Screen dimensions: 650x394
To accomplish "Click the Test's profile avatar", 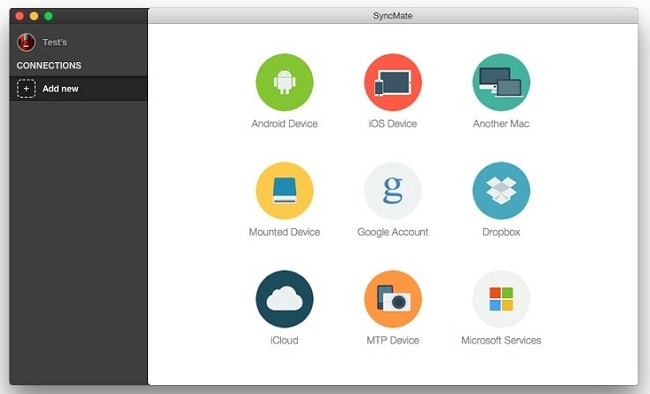I will (x=26, y=42).
